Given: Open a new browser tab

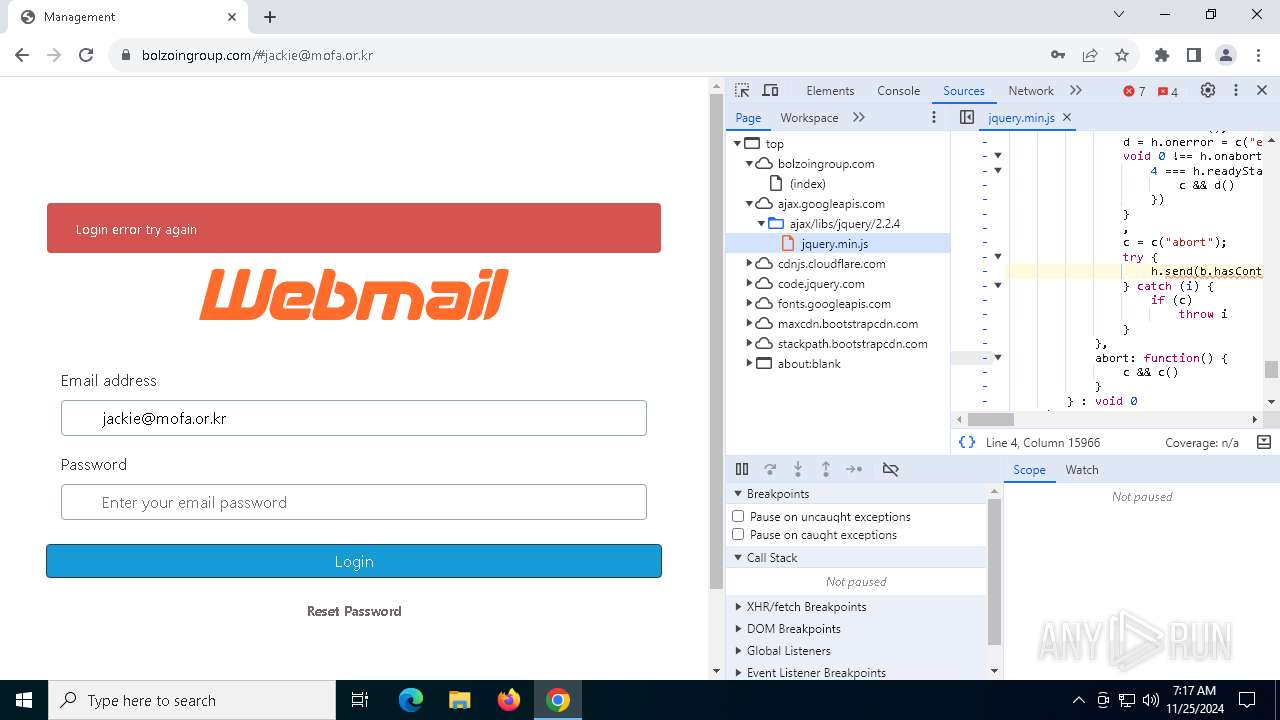Looking at the screenshot, I should coord(270,16).
